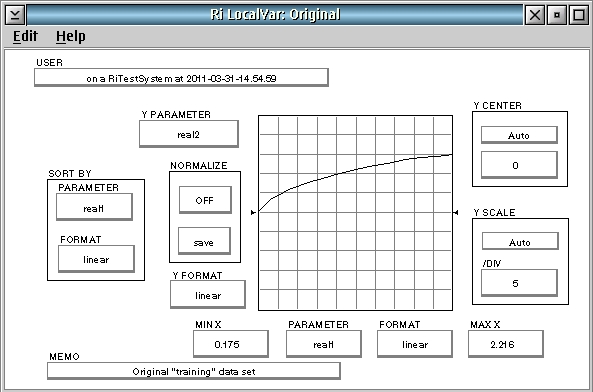
Task: Close the Ri LocalVar window
Action: (535, 15)
